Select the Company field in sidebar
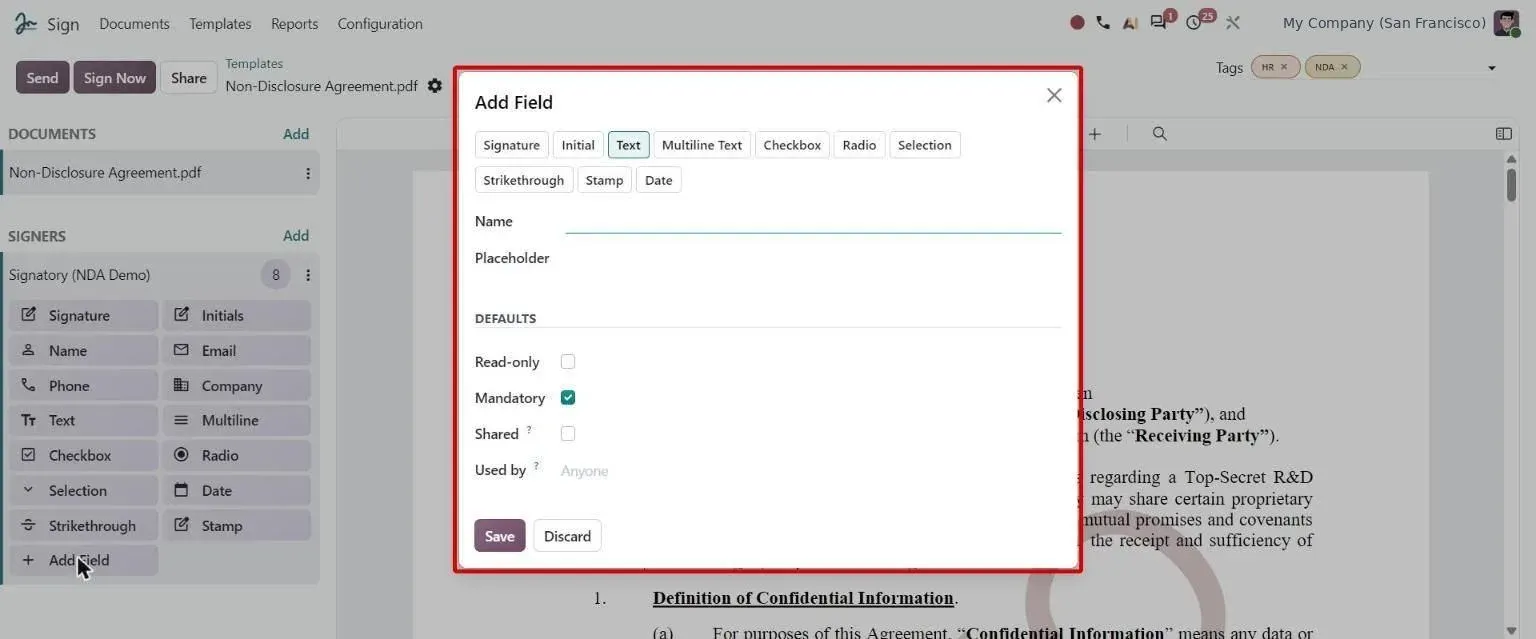This screenshot has width=1536, height=639. pyautogui.click(x=237, y=385)
